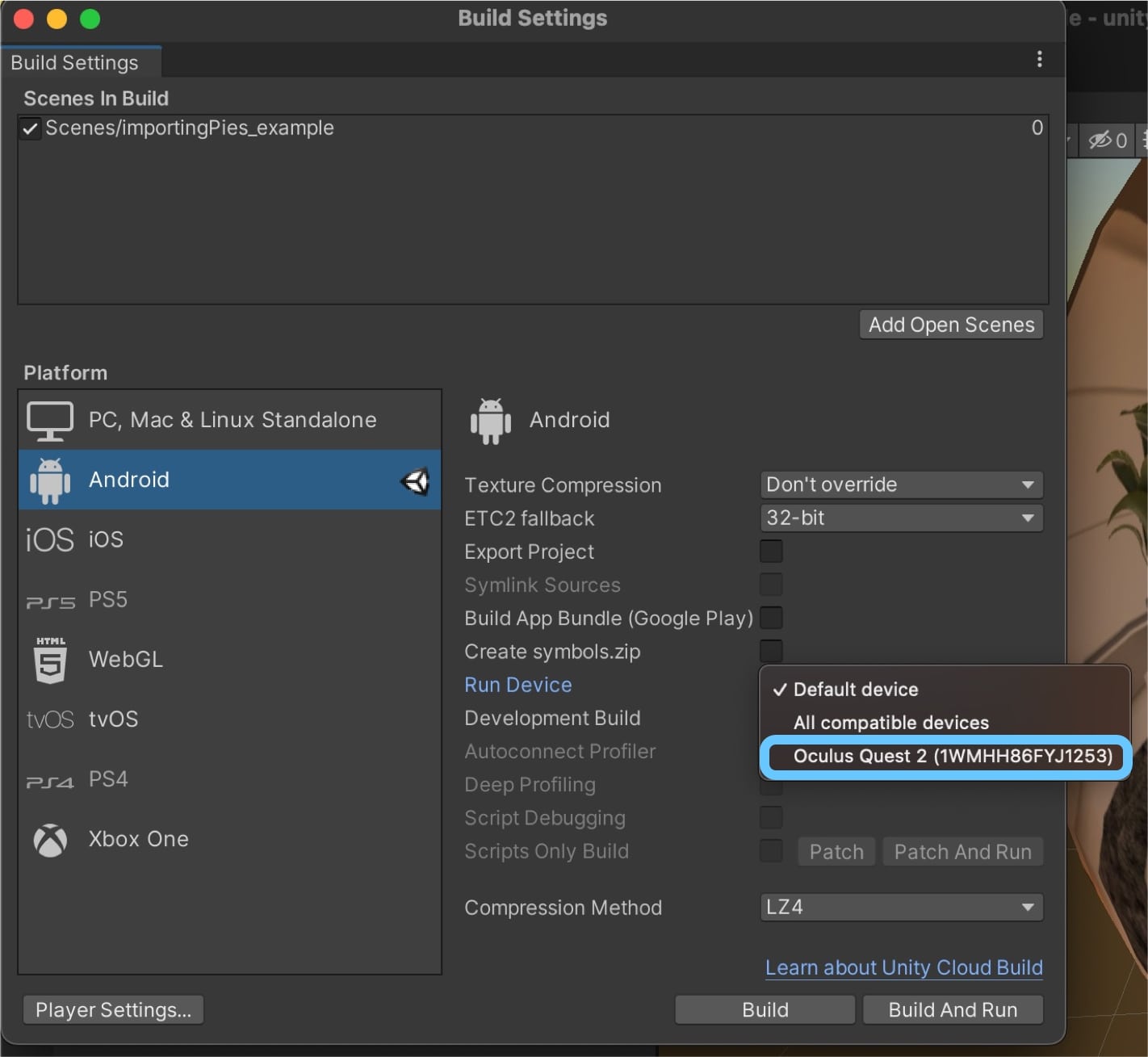Enable the Export Project checkbox
Viewport: 1148px width, 1057px height.
771,552
